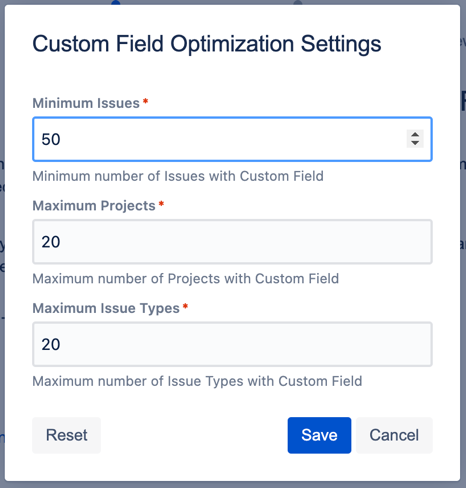
Task: Focus the Minimum Issues number field
Action: tap(232, 139)
